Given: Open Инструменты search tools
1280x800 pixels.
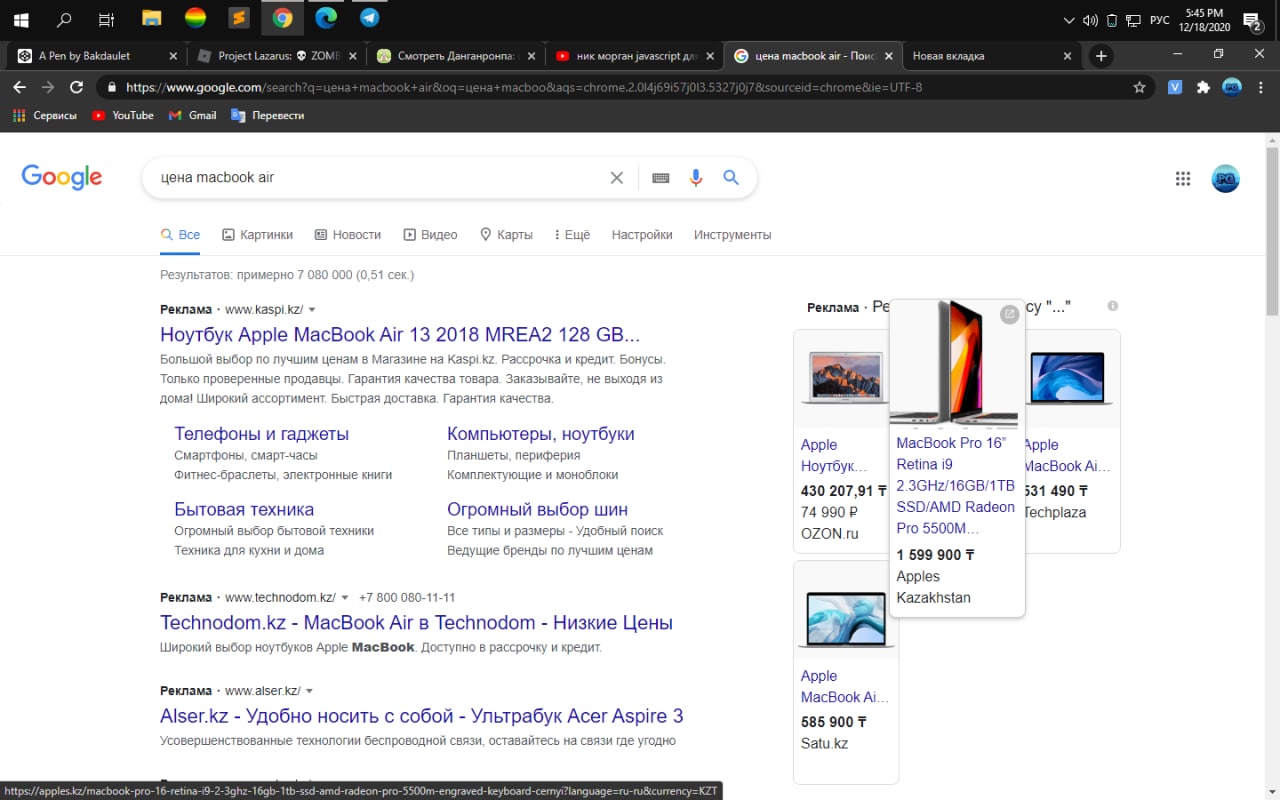Looking at the screenshot, I should (733, 235).
